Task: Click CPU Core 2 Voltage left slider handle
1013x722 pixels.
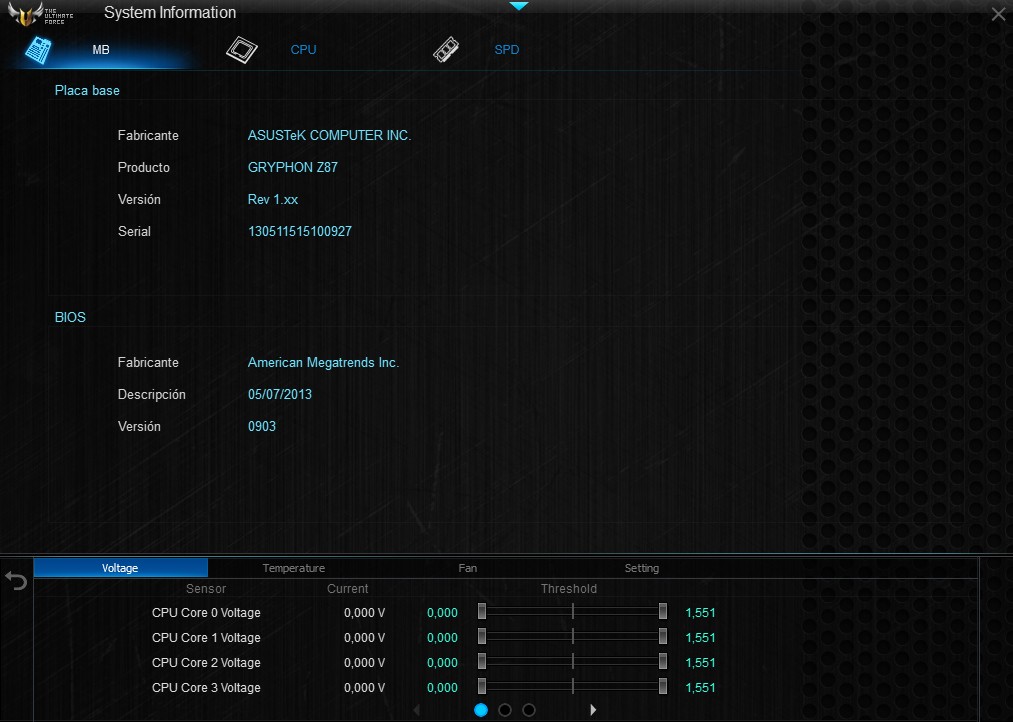Action: [x=482, y=661]
